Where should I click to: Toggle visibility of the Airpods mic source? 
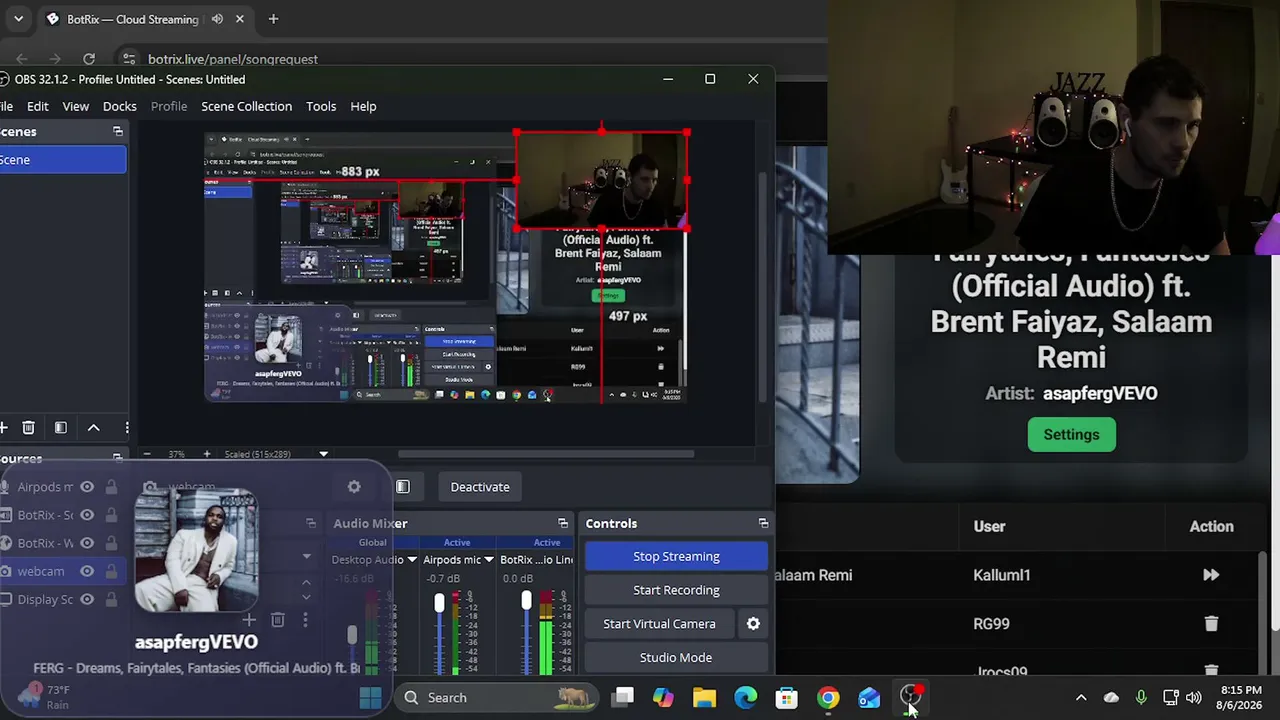[87, 487]
